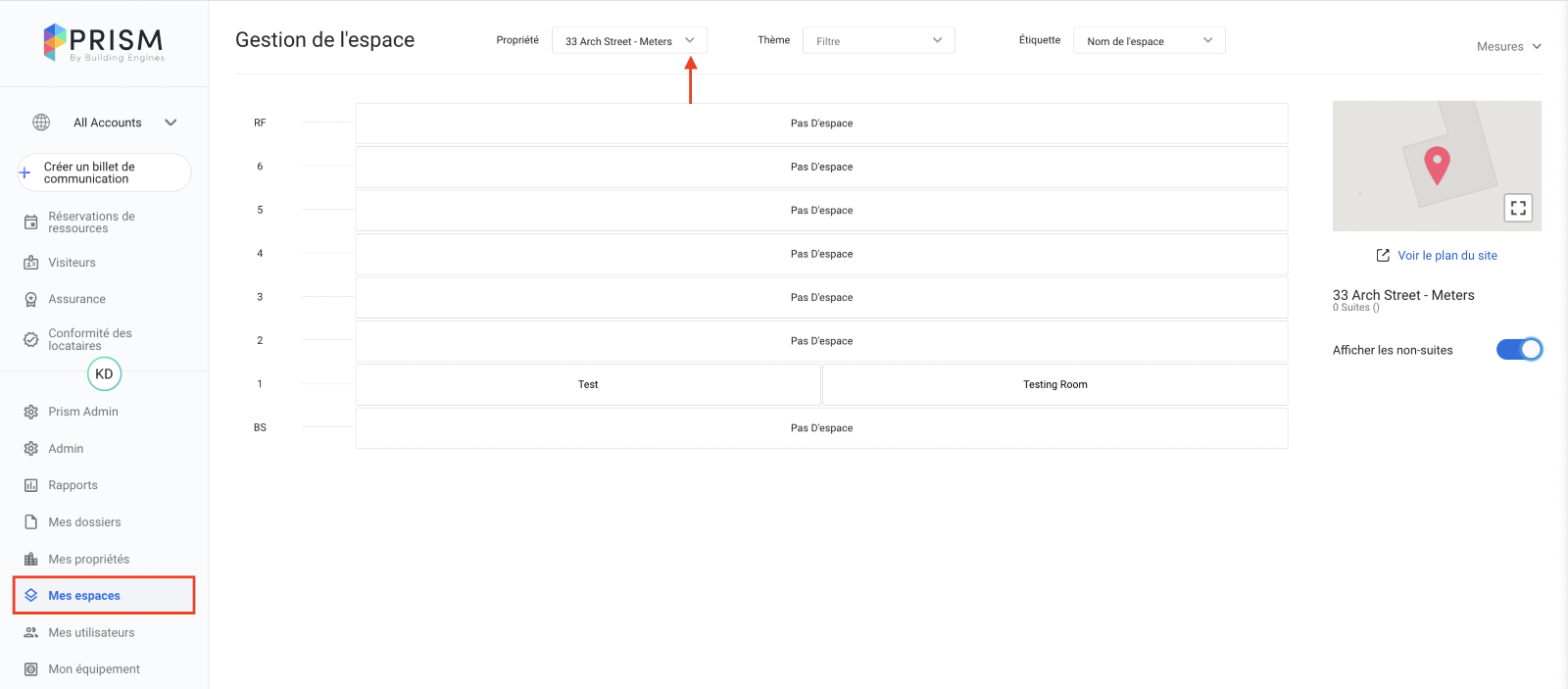Click the Assurance ribbon icon

(31, 300)
